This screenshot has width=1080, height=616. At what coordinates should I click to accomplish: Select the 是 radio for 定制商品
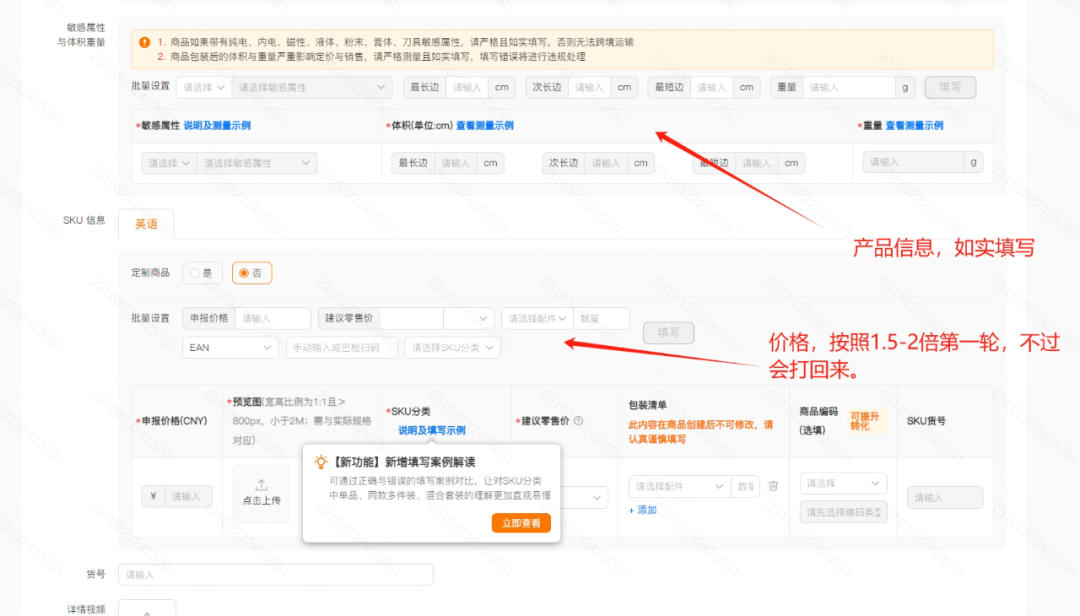193,272
